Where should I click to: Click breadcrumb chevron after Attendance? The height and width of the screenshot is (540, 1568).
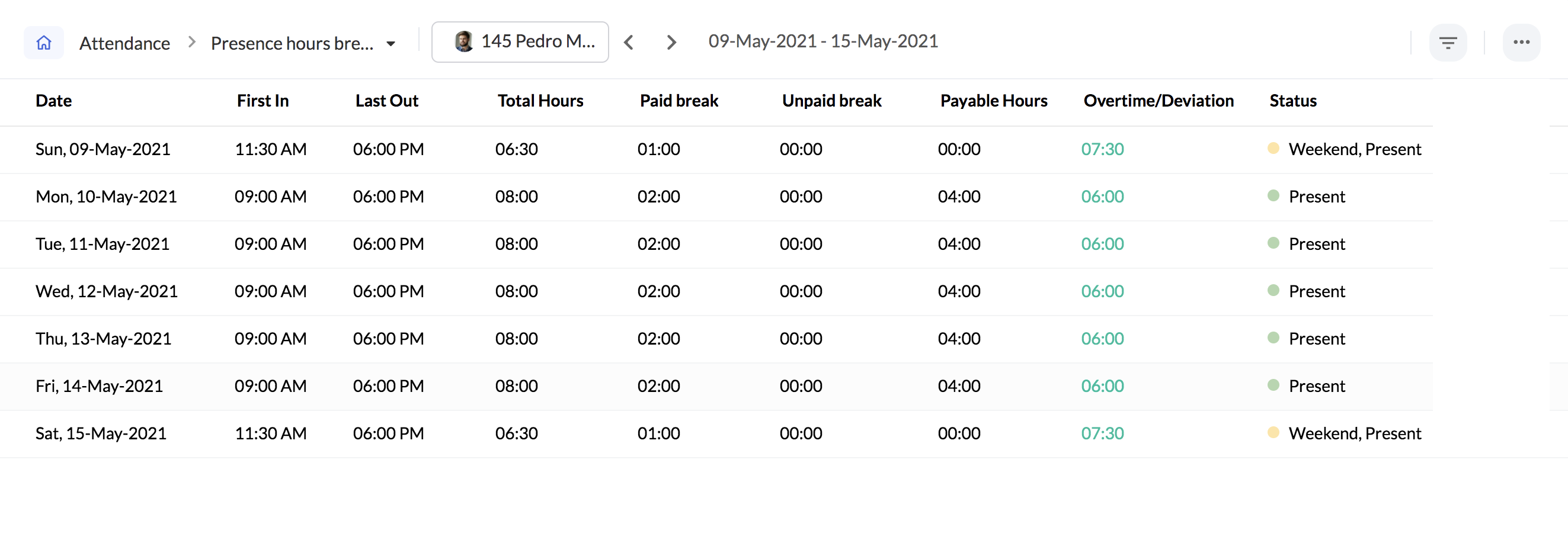point(192,43)
